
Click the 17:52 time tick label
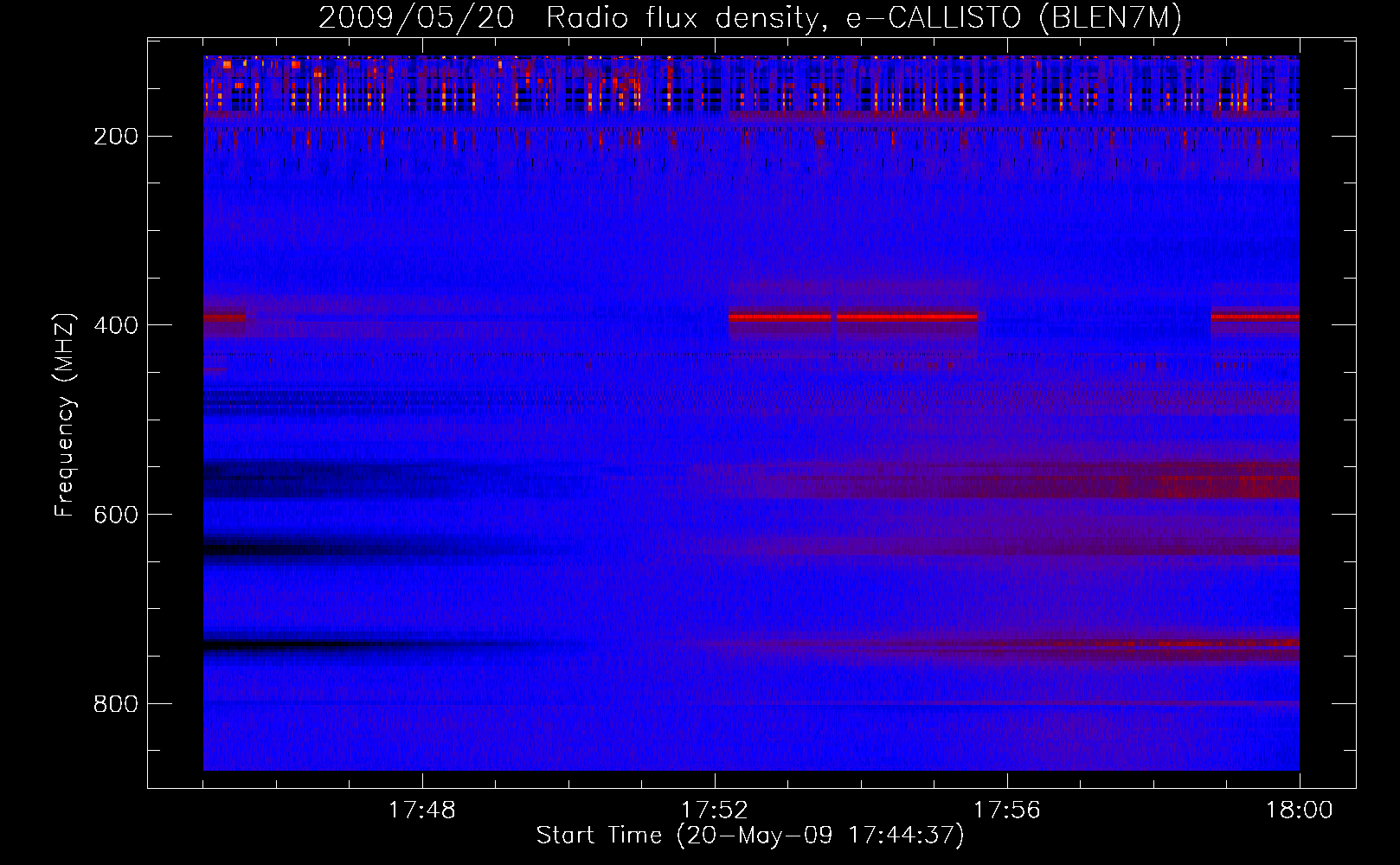(715, 810)
